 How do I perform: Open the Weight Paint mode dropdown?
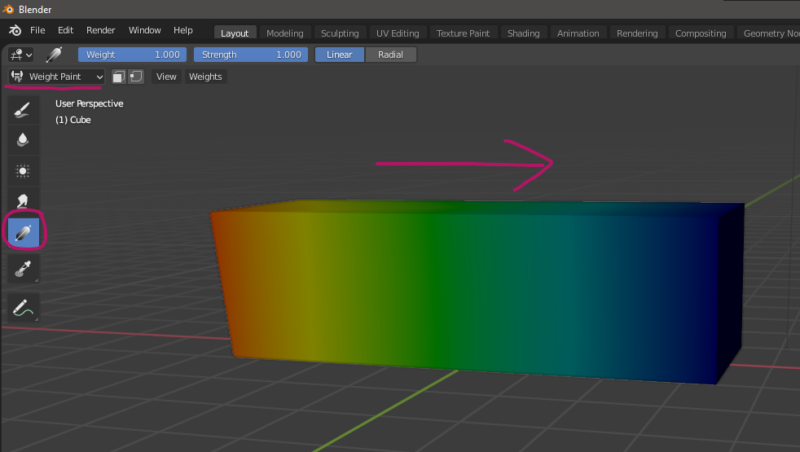click(56, 77)
